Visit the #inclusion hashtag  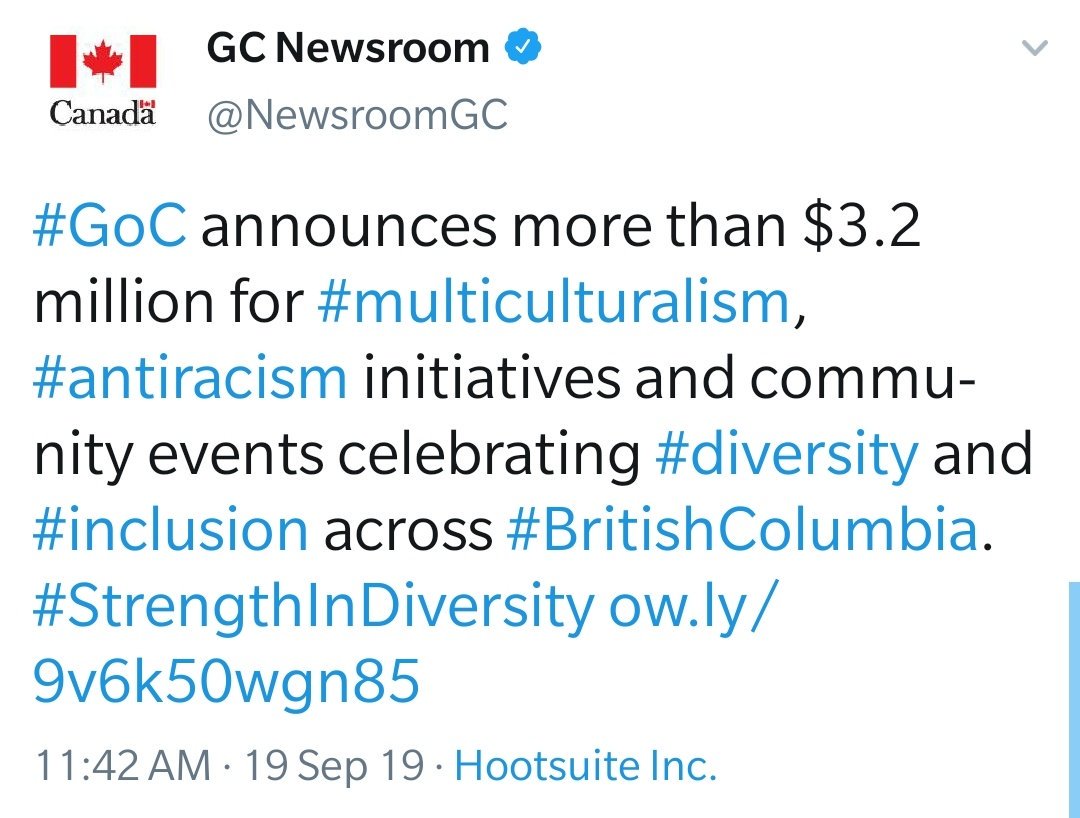(171, 529)
